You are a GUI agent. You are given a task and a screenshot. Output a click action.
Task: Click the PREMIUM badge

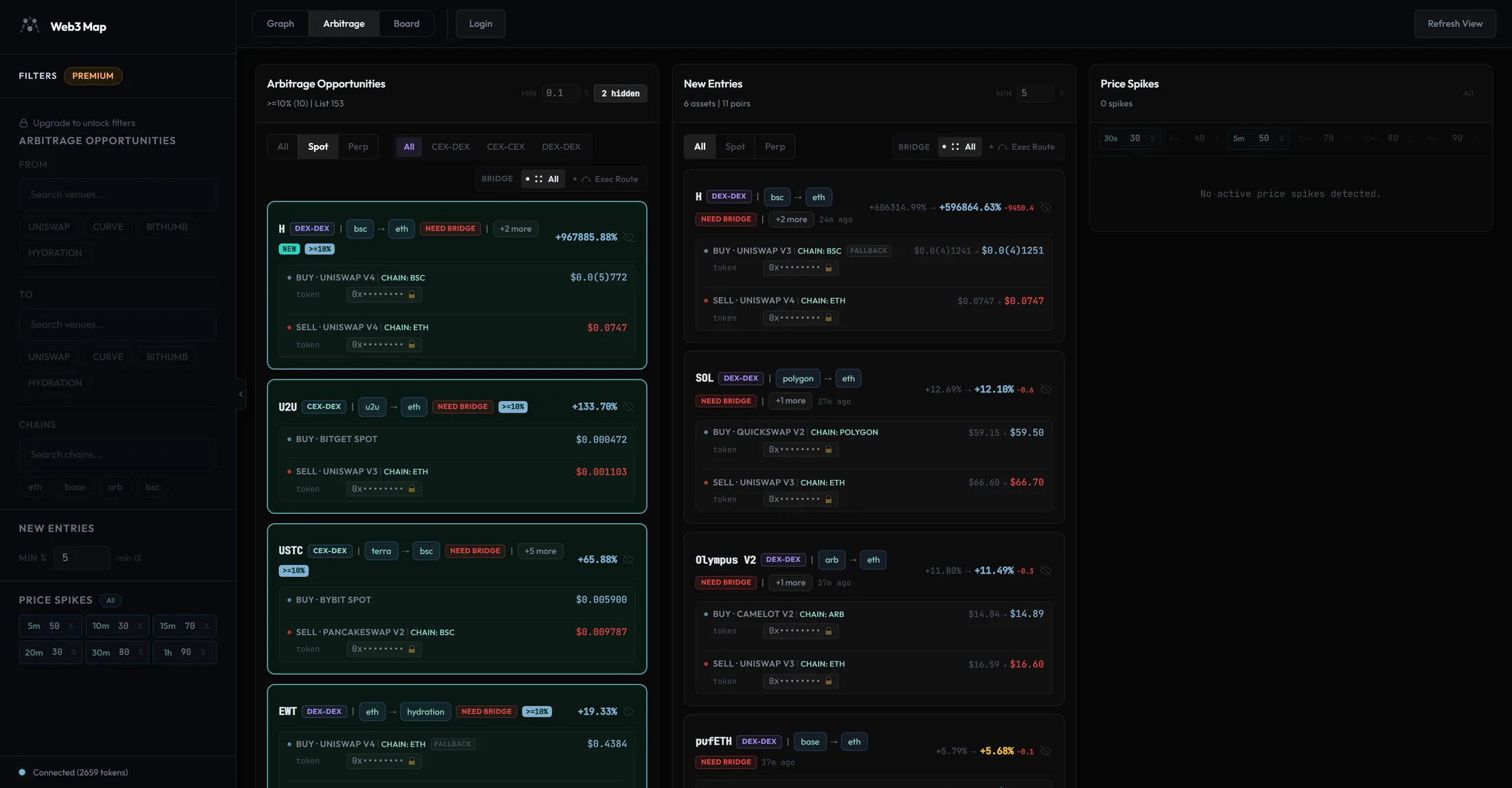click(93, 76)
